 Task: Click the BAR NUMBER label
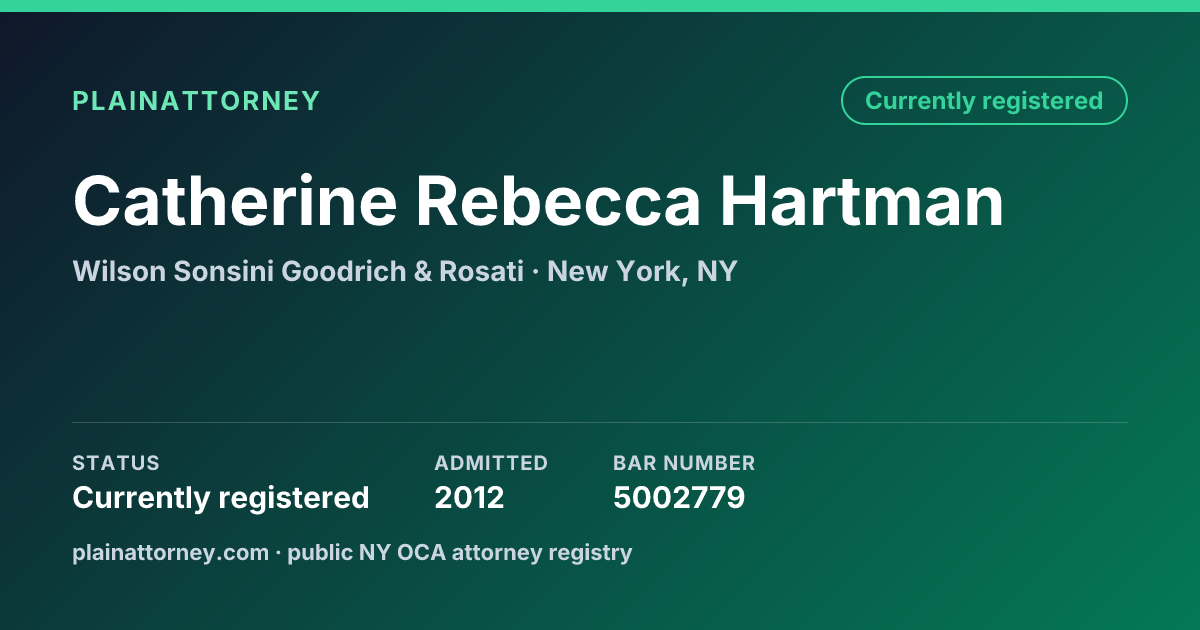684,463
